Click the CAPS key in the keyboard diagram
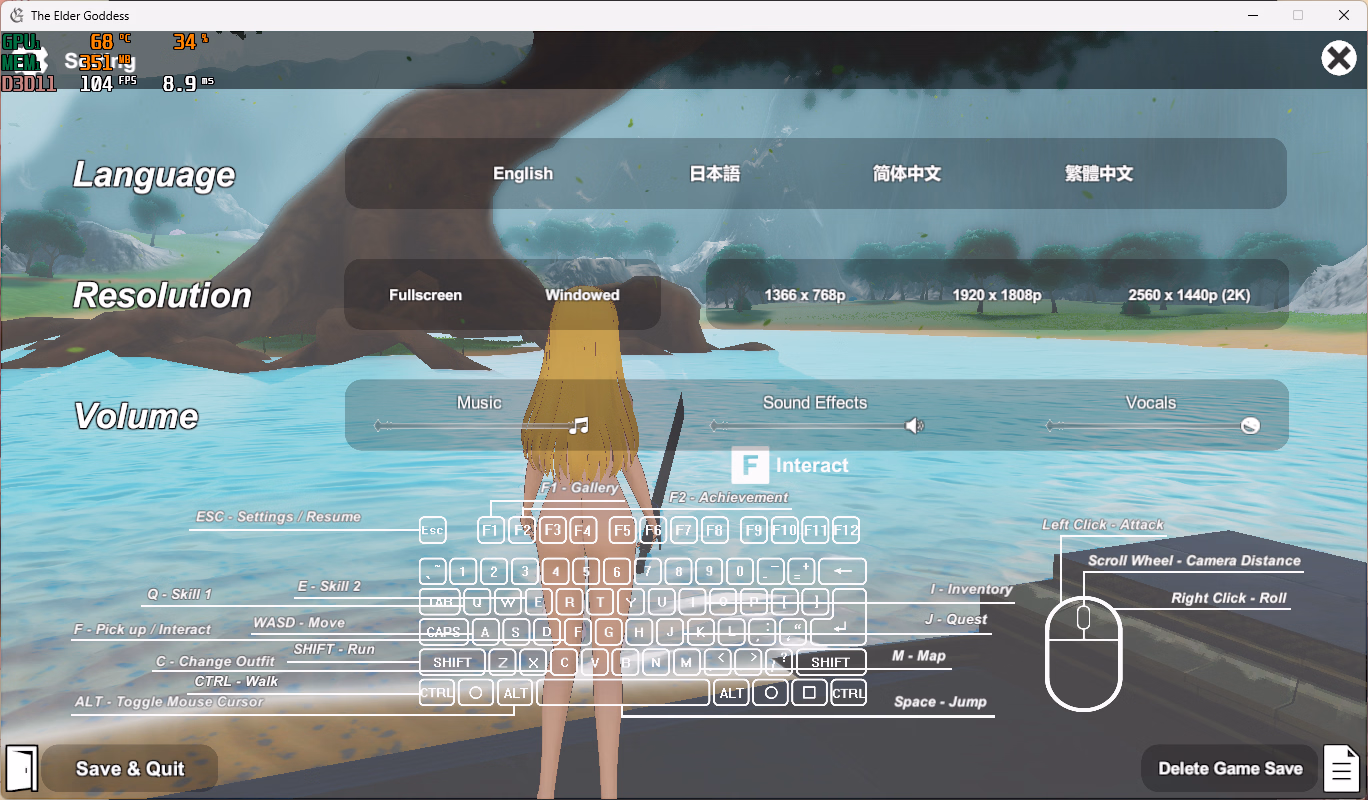The height and width of the screenshot is (800, 1368). click(x=443, y=632)
